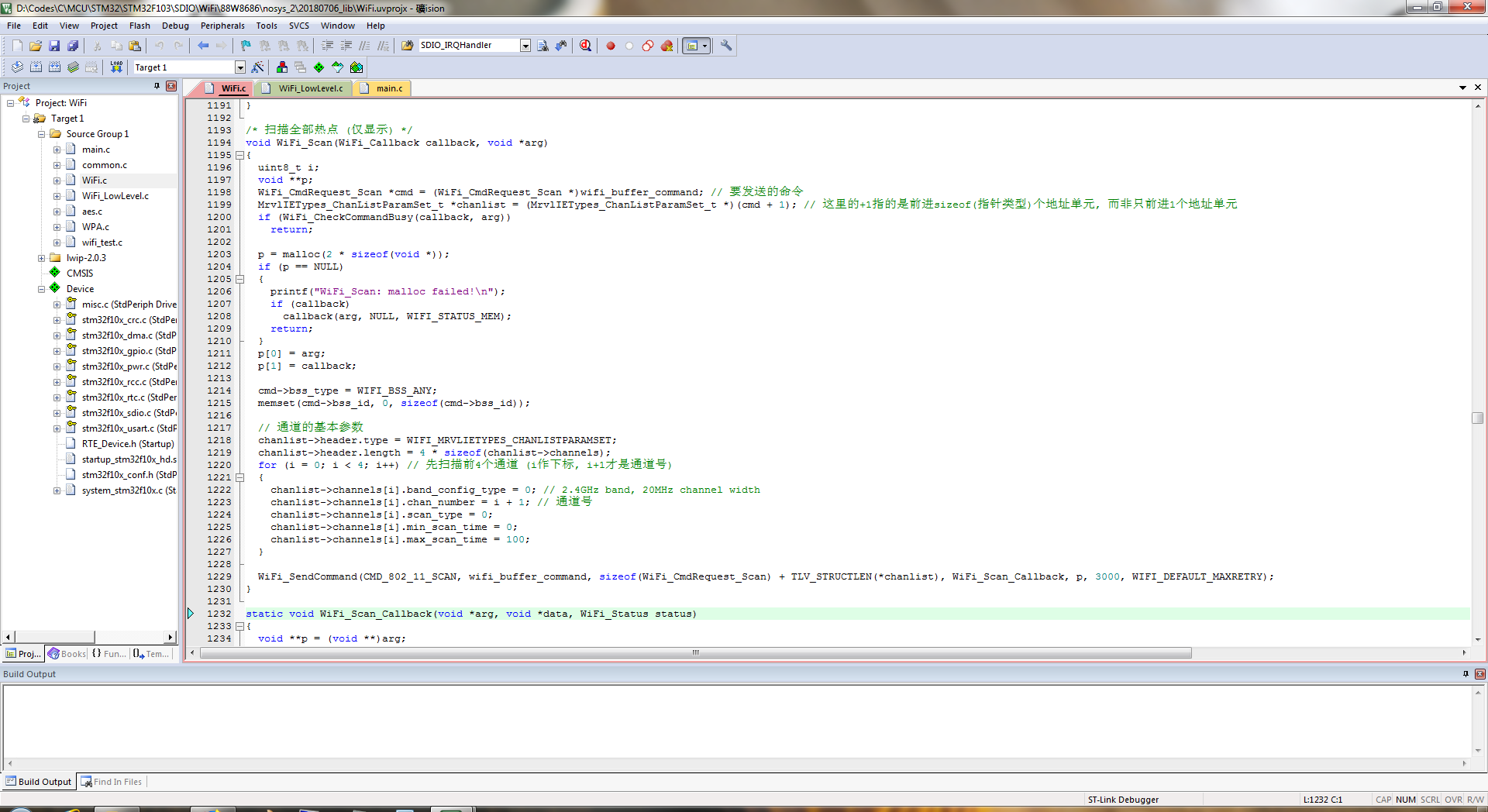Click the editor vertical scrollbar thumb
The height and width of the screenshot is (812, 1488).
coord(1478,418)
